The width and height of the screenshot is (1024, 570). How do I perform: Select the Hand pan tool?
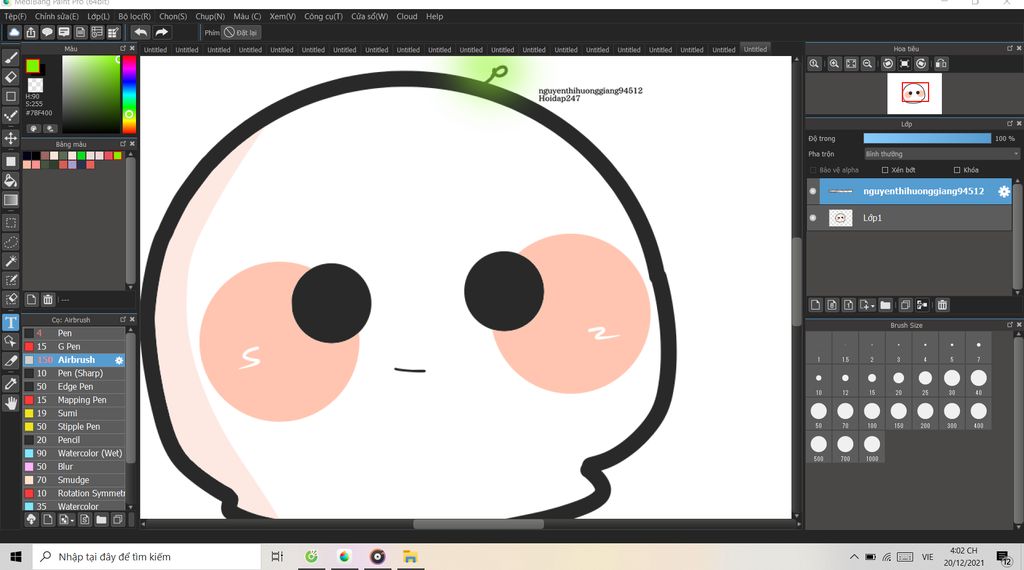pyautogui.click(x=11, y=404)
